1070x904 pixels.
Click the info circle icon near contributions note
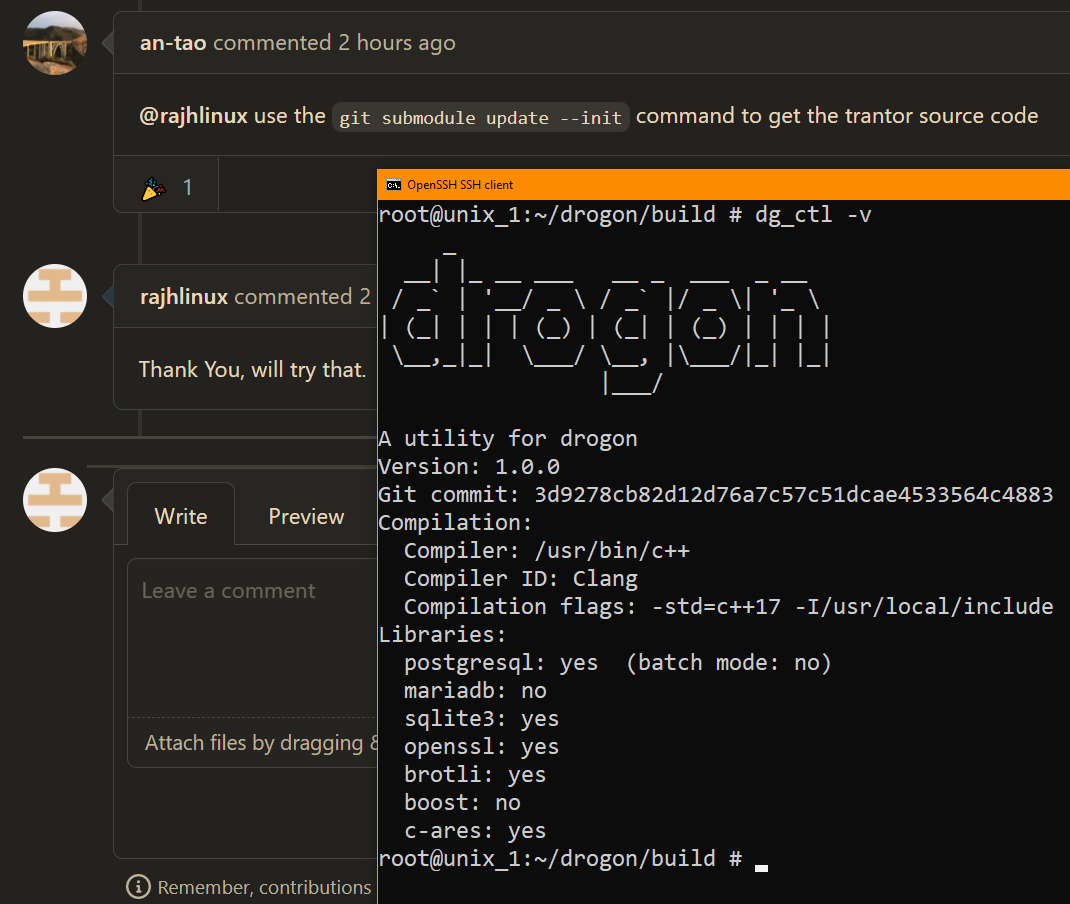[137, 886]
